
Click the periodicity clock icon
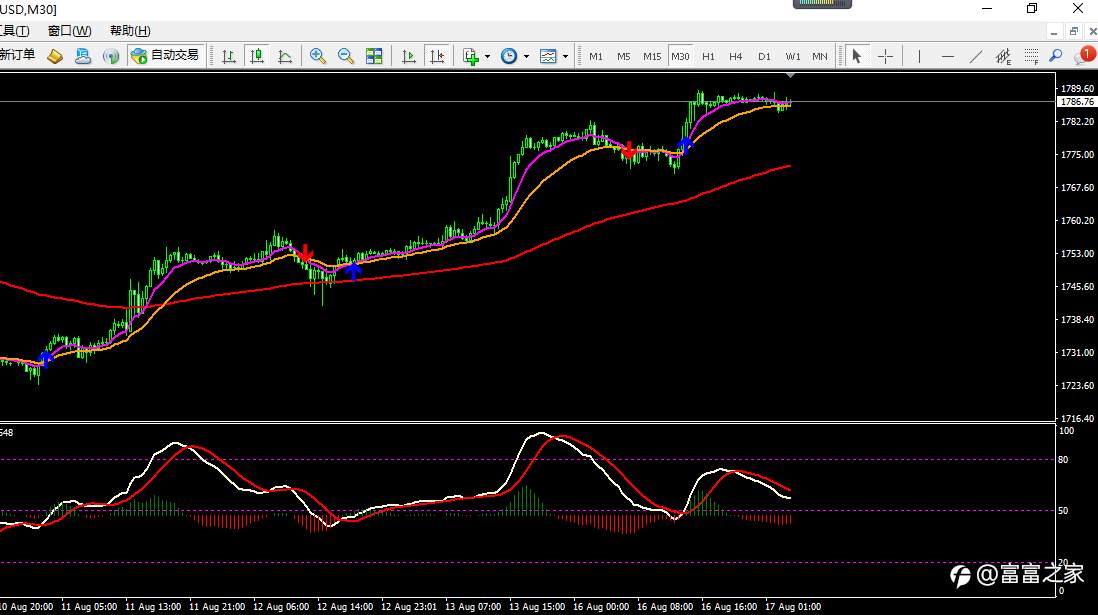[x=509, y=56]
